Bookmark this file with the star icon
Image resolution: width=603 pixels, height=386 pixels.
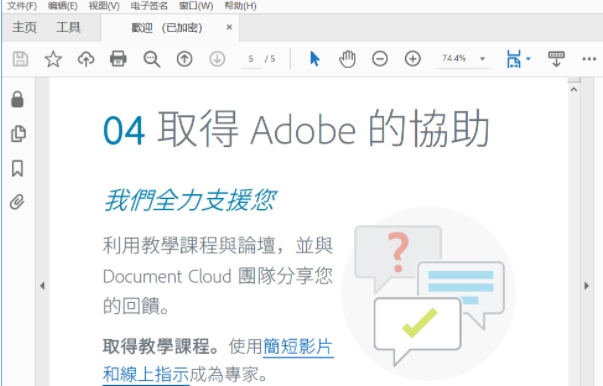coord(53,59)
